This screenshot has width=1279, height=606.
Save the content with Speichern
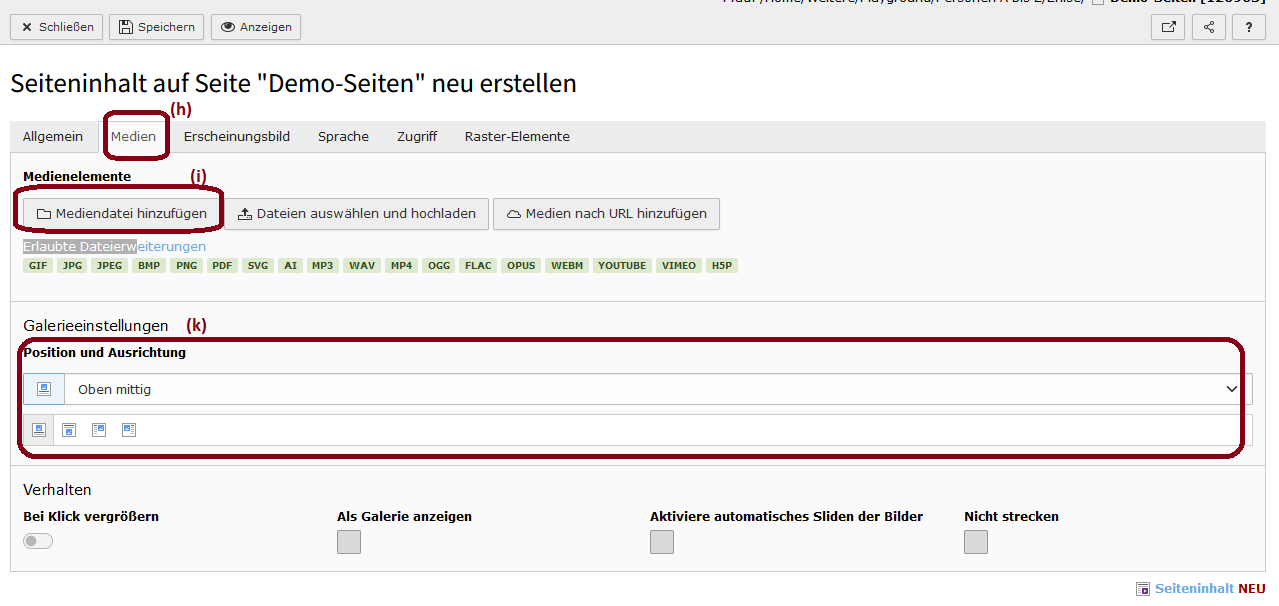[156, 27]
